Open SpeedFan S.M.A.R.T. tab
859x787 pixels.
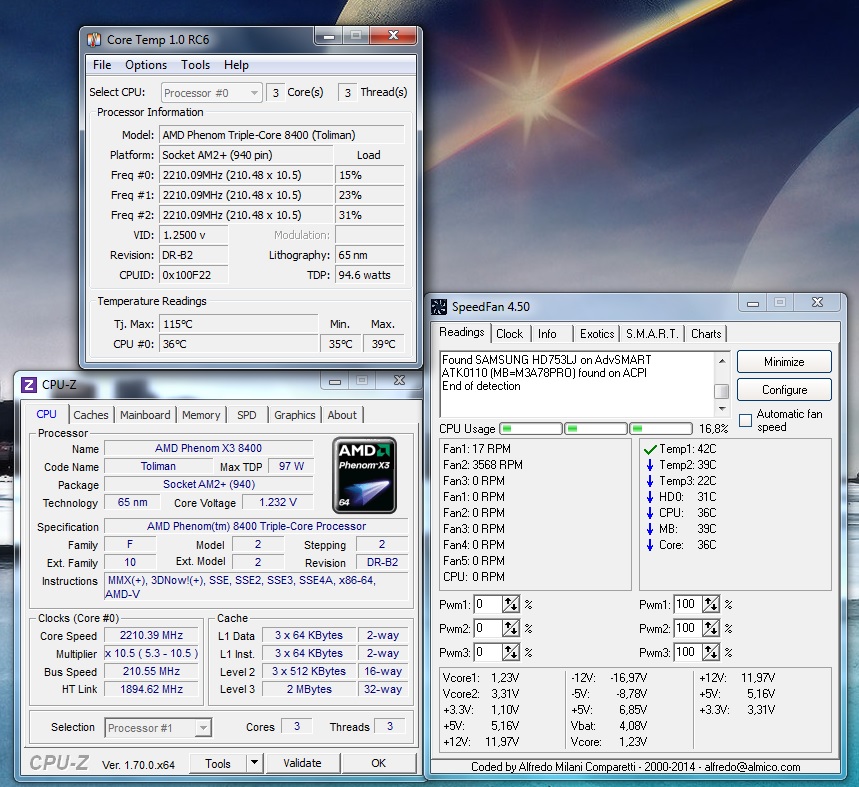point(652,334)
